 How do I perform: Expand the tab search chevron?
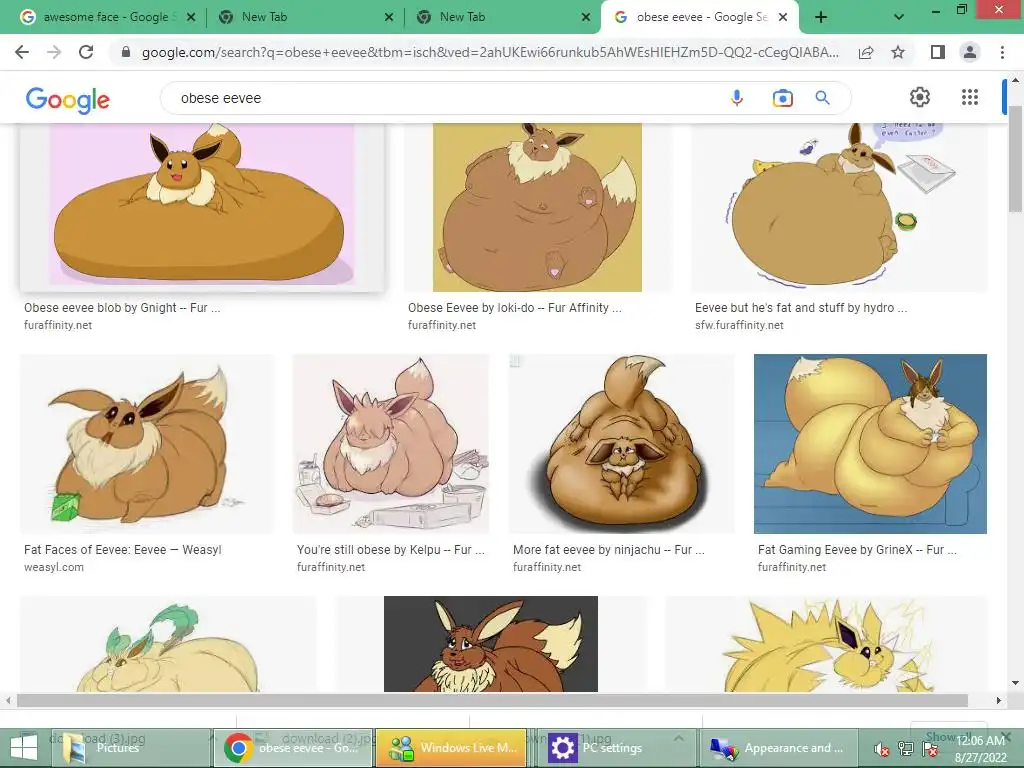(899, 17)
